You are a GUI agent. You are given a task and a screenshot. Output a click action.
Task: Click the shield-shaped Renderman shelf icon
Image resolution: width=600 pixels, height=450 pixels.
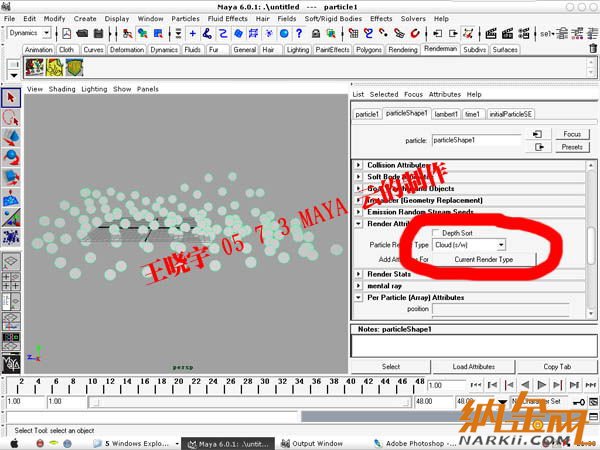click(x=74, y=67)
